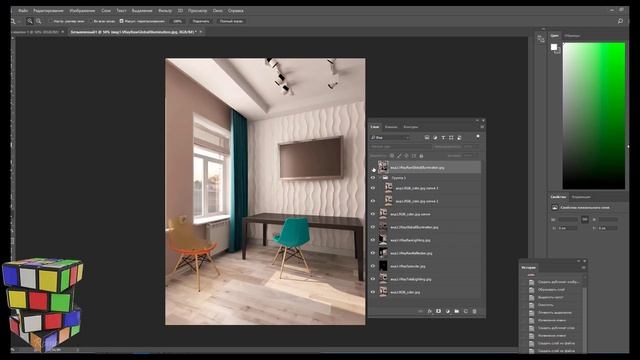
Task: Hide the RGB_color.jpg копия 2 layer
Action: (x=373, y=201)
